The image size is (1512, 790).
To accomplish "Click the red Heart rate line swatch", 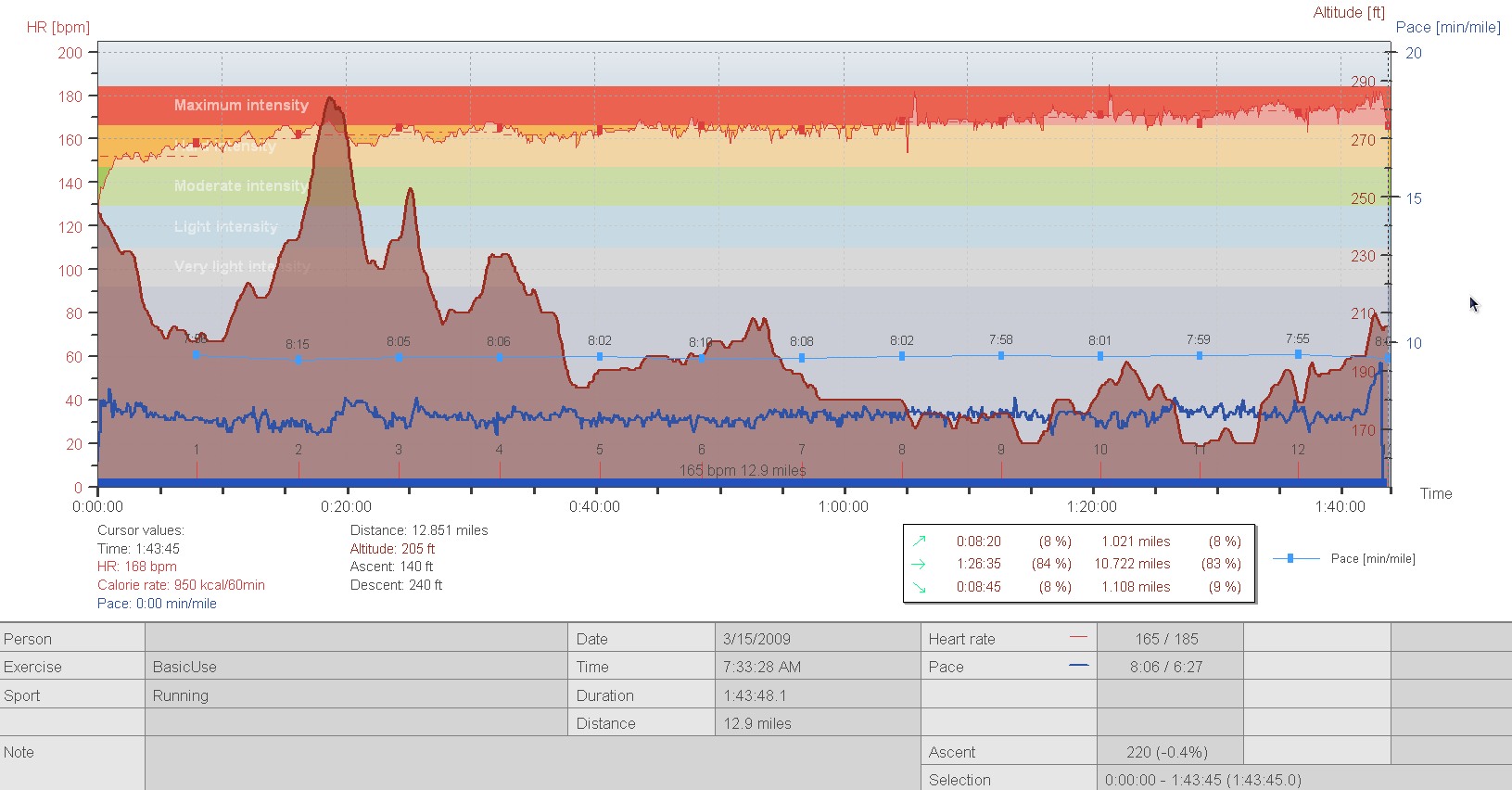I will (x=1078, y=638).
